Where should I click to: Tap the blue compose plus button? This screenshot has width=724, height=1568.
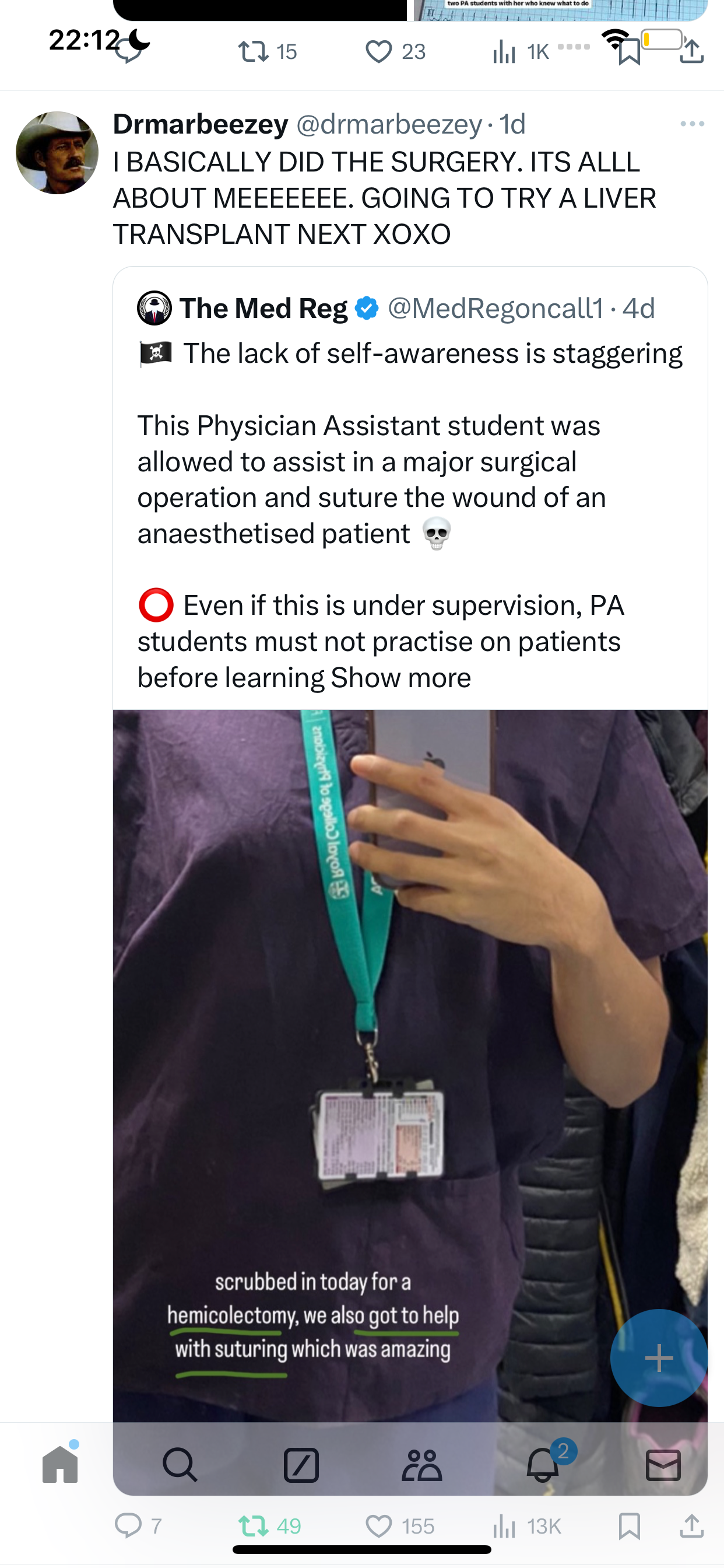click(659, 1358)
